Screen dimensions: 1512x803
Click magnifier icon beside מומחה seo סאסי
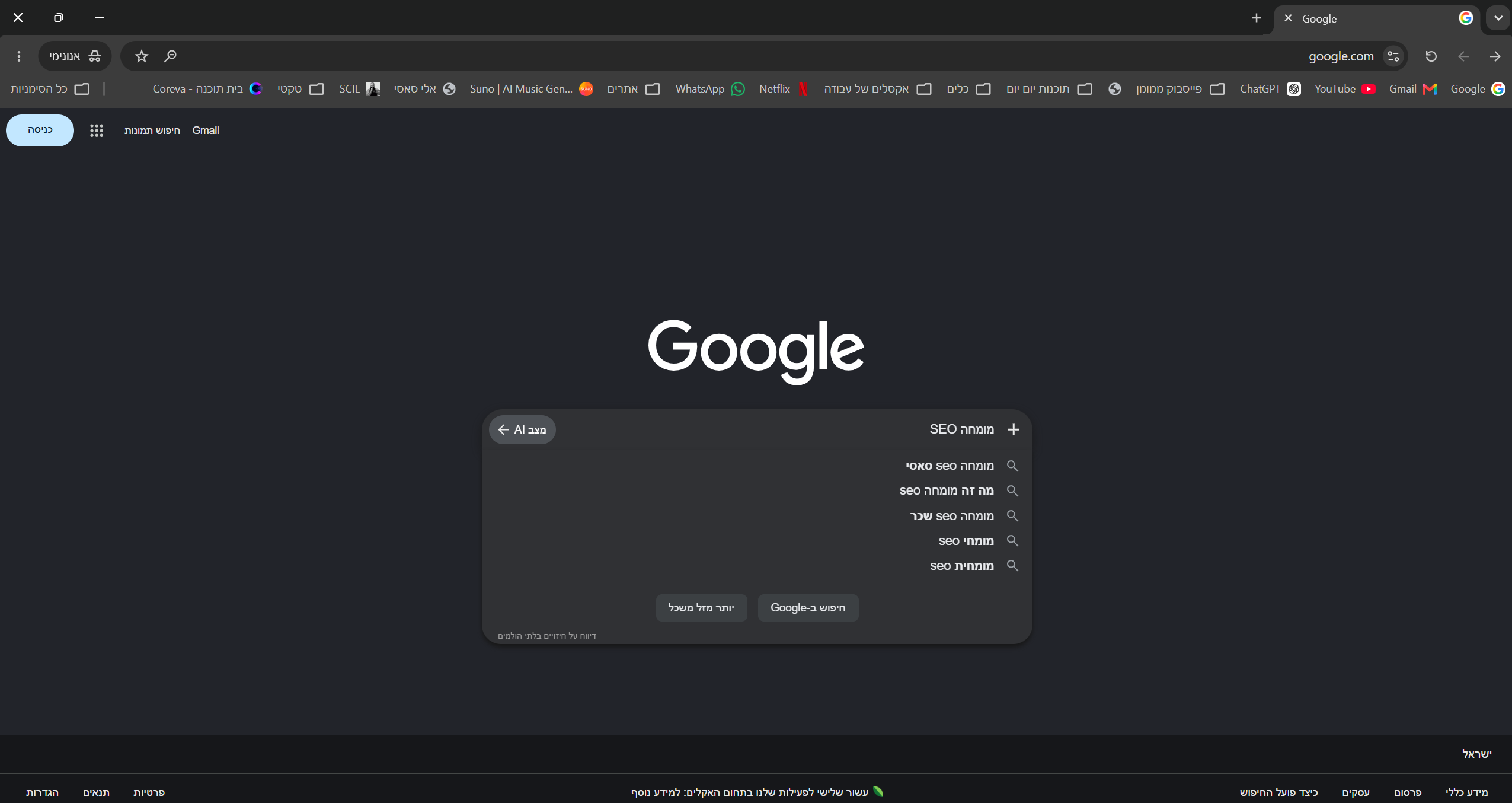1012,466
